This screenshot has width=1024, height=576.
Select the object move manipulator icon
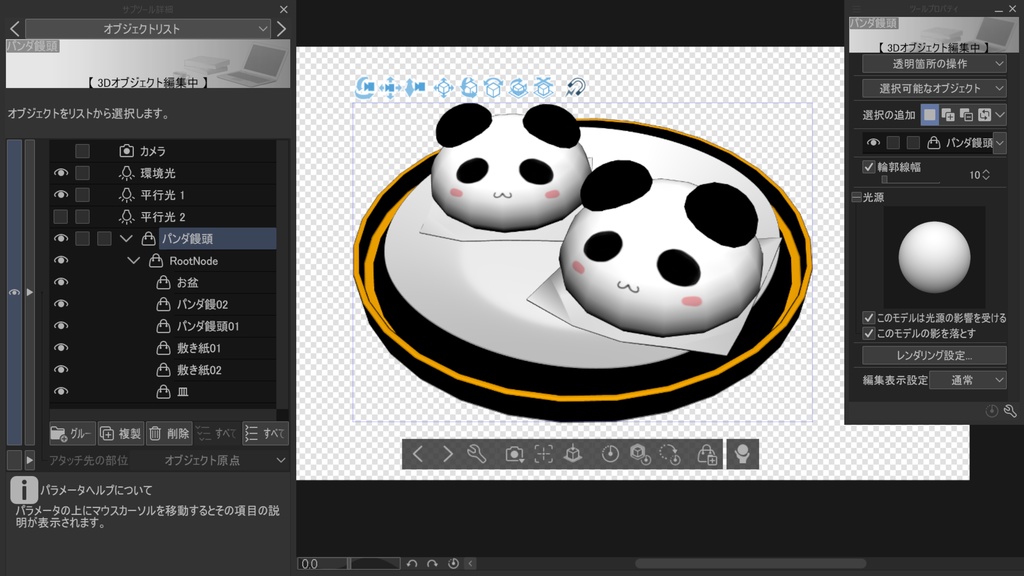(443, 88)
